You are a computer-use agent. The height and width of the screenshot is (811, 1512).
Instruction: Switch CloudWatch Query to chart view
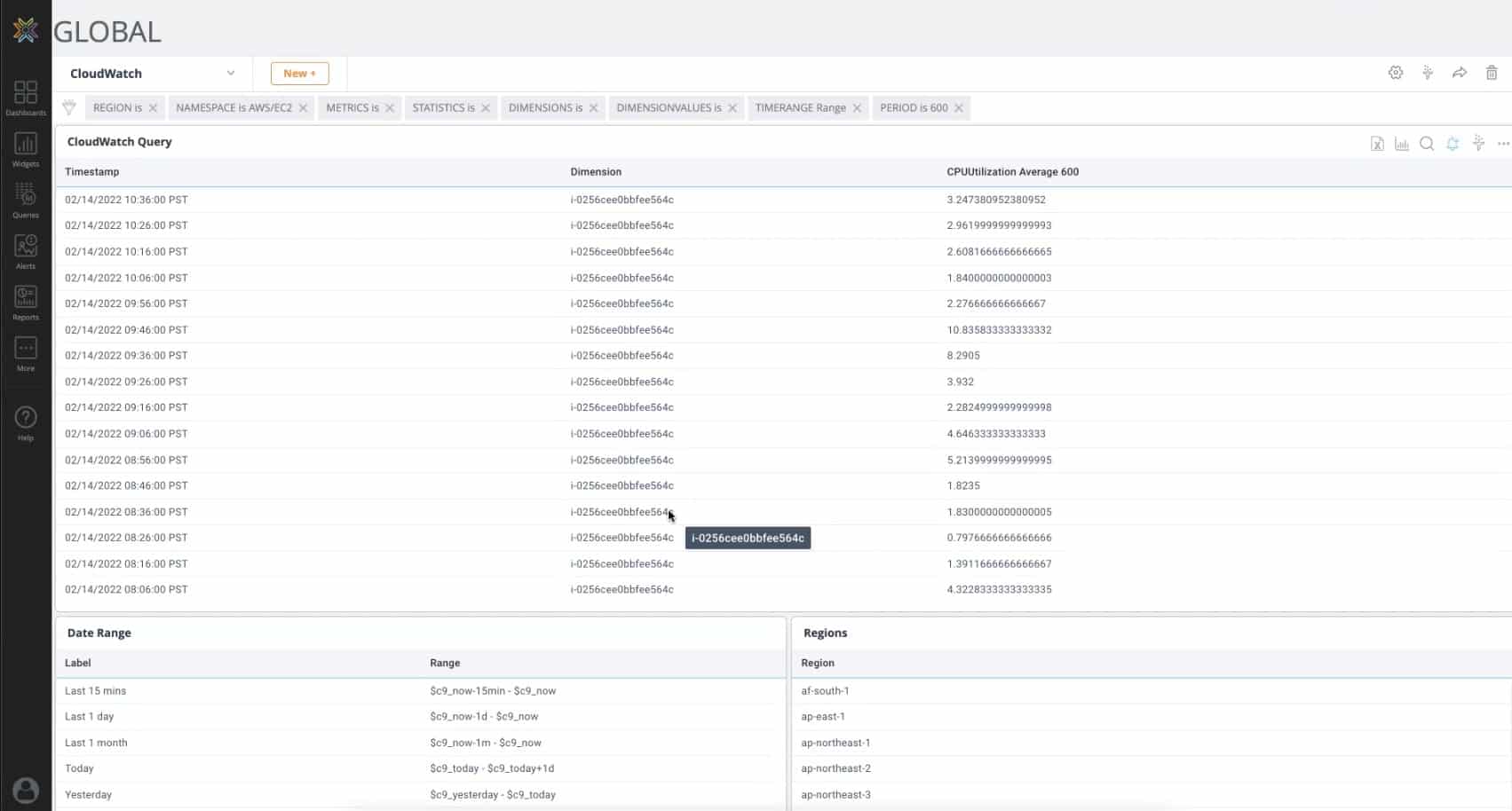coord(1402,143)
